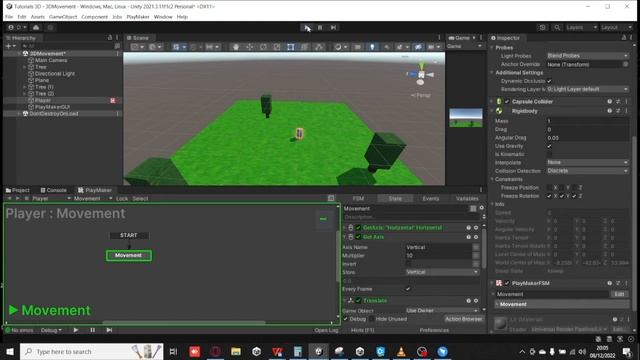Open PlayMaker Preferences
The height and width of the screenshot is (360, 640).
point(434,330)
